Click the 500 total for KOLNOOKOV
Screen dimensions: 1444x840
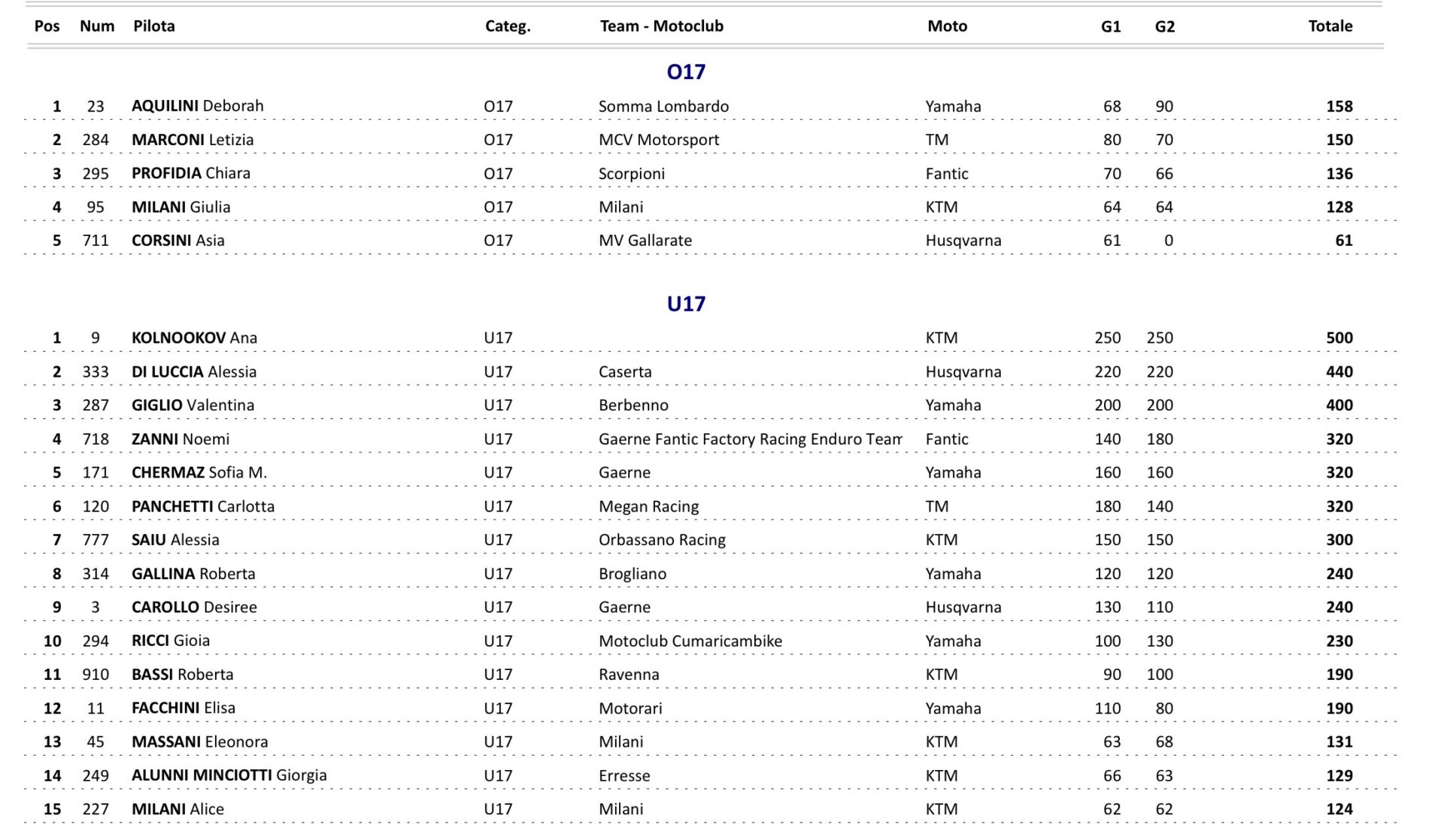coord(1339,338)
